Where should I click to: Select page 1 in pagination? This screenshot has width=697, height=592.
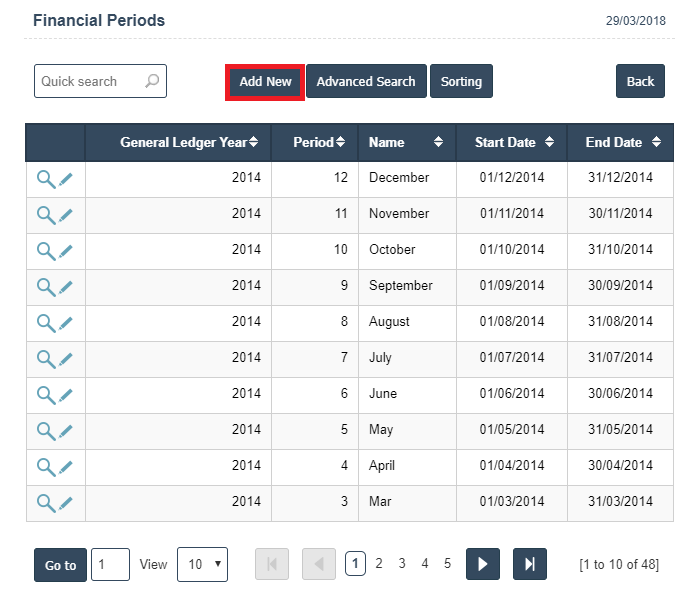(355, 564)
